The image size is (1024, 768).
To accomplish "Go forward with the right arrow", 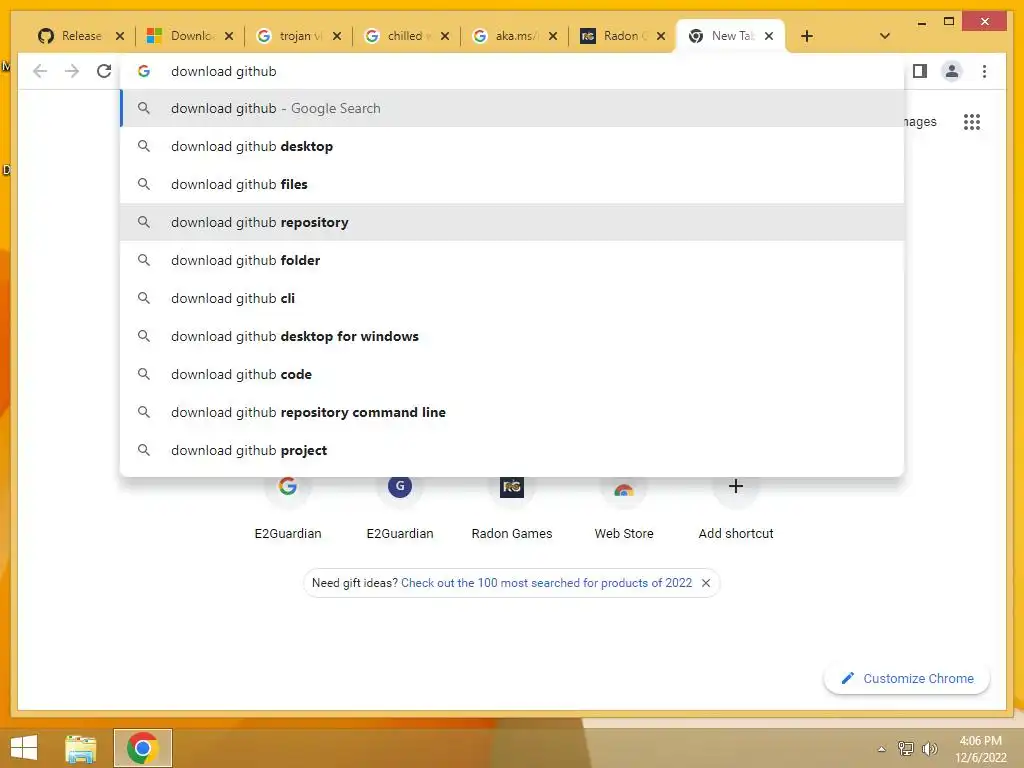I will point(72,71).
